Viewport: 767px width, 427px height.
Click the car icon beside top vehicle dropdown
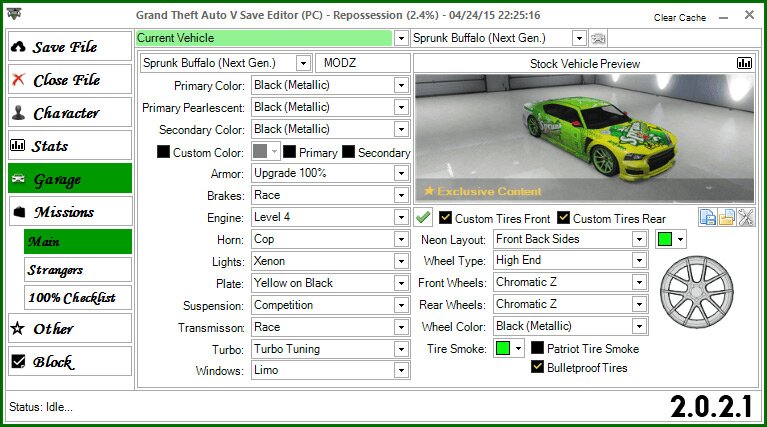(599, 38)
